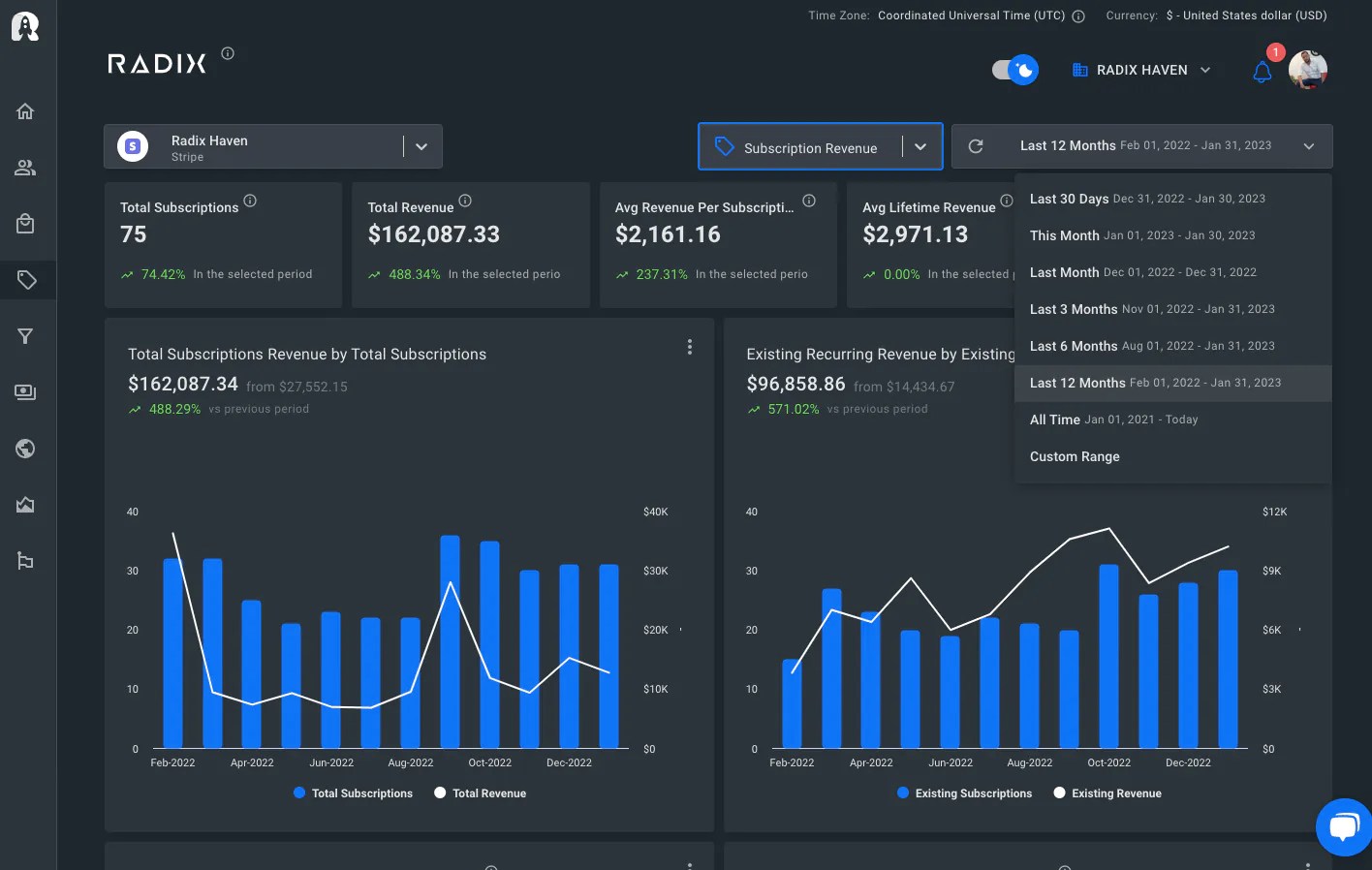Open the Payments card icon in sidebar
Screen dimensions: 1372x870
pyautogui.click(x=26, y=391)
